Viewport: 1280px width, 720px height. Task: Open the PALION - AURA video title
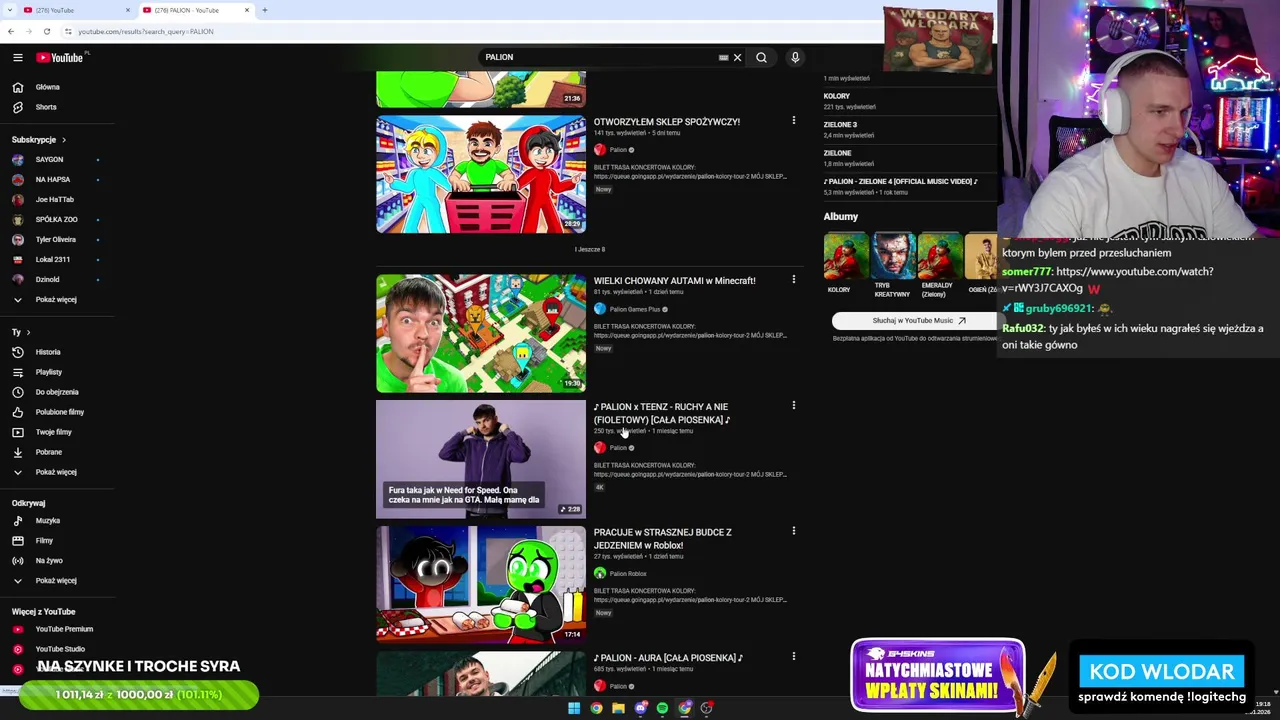[x=668, y=658]
